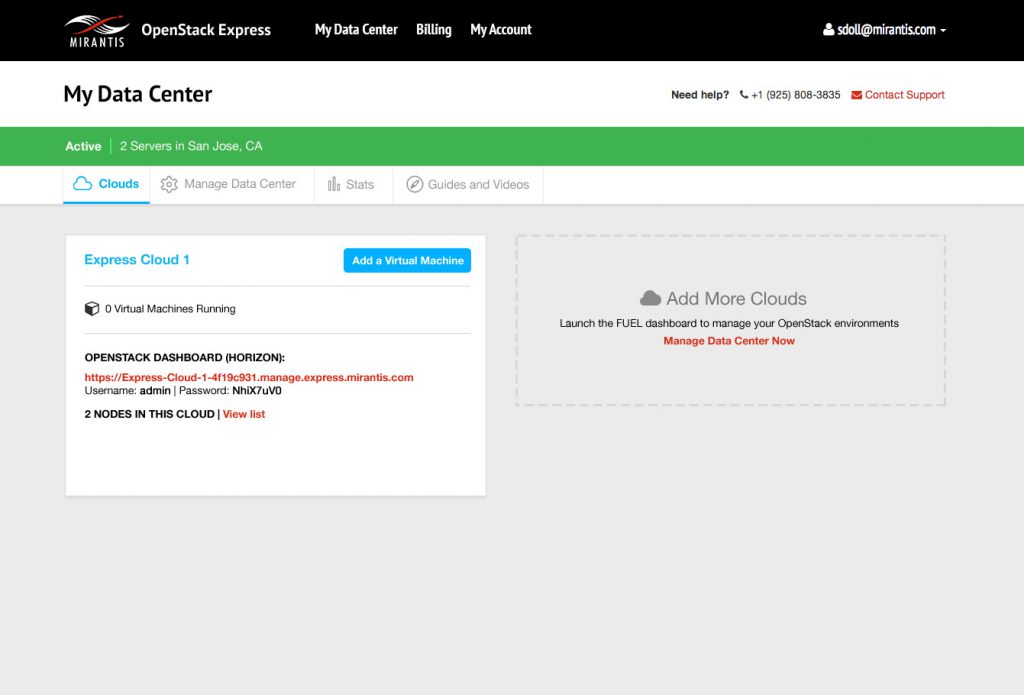The width and height of the screenshot is (1024, 695).
Task: Open Guides and Videos tab
Action: [468, 184]
